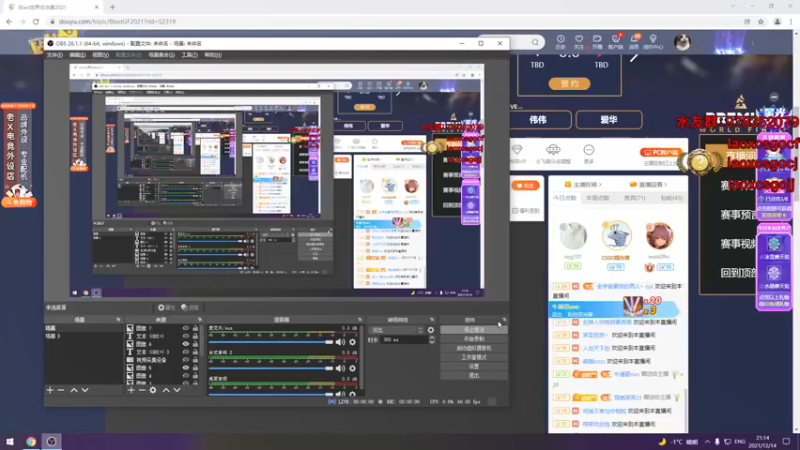Open transition properties gear next to 淡出
Viewport: 800px width, 450px height.
[x=431, y=330]
